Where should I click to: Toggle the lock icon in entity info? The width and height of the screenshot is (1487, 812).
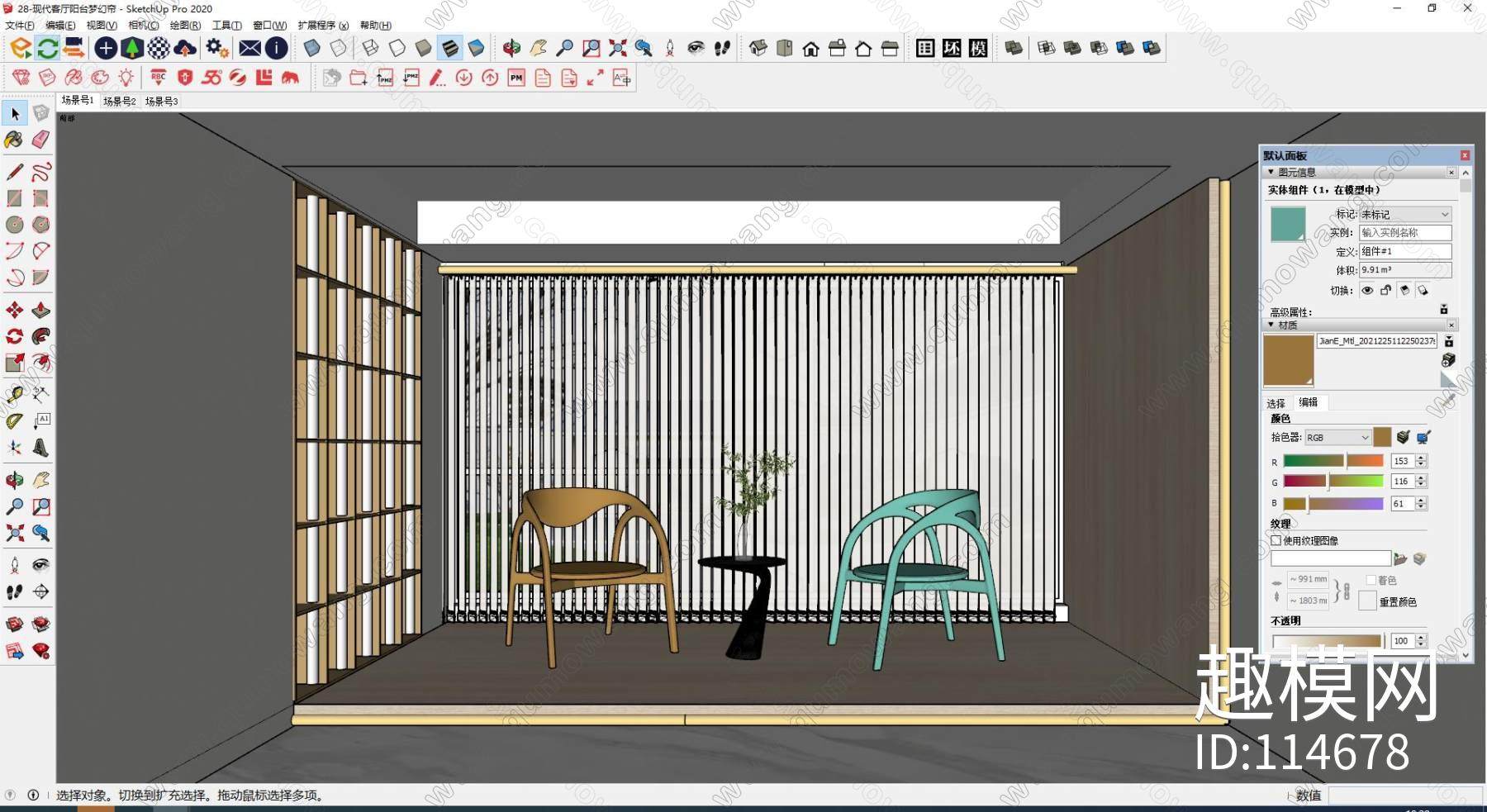click(x=1385, y=290)
